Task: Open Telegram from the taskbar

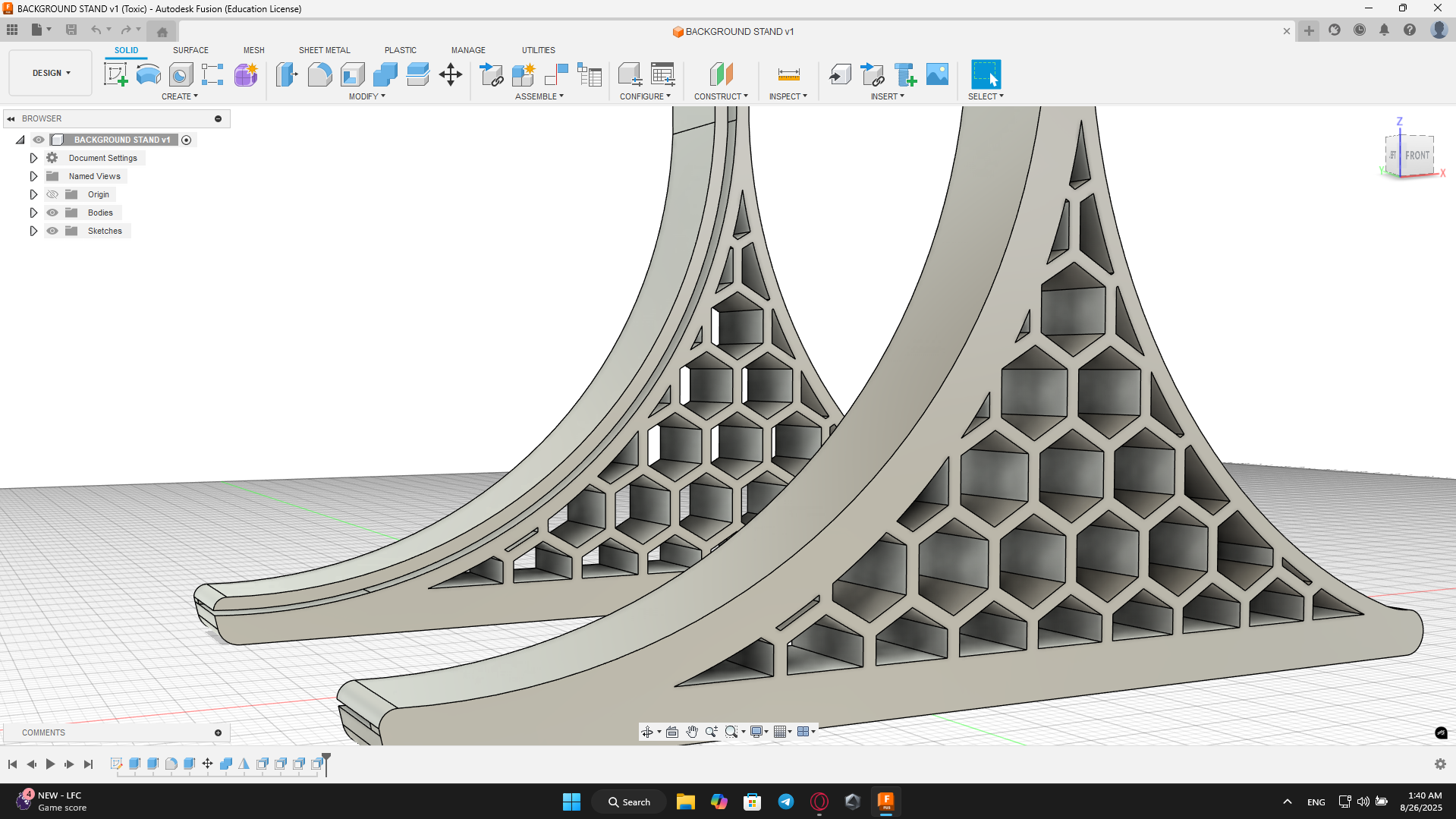Action: (786, 802)
